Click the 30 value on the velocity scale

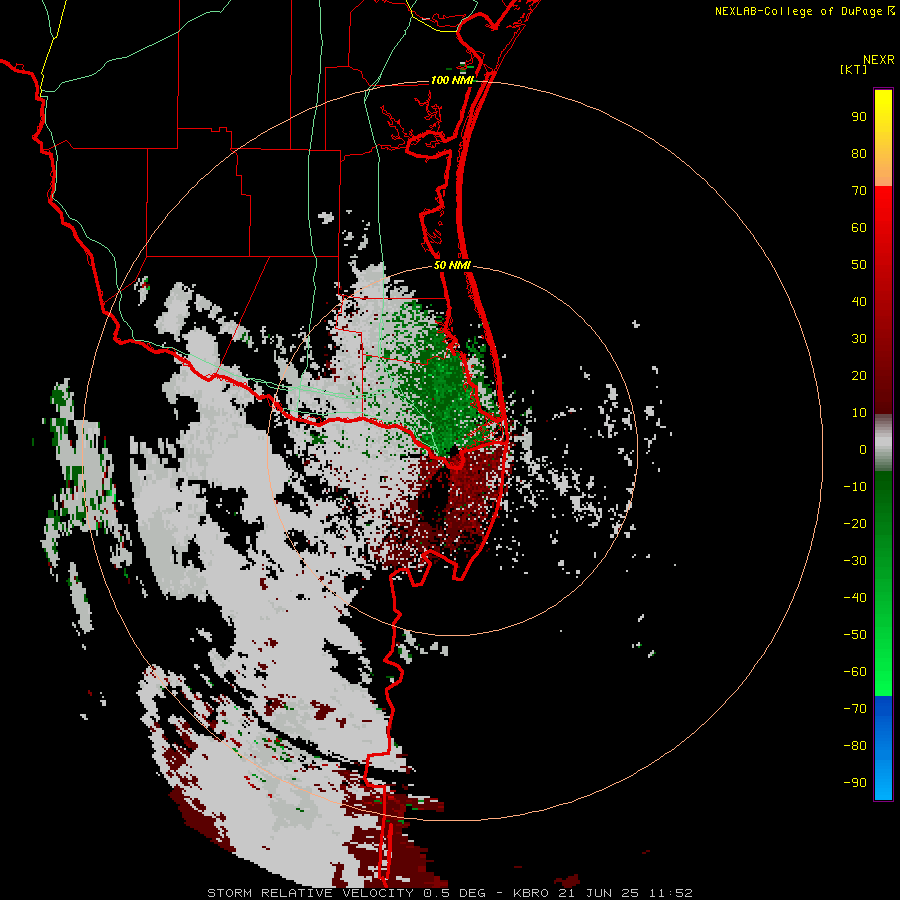pos(859,339)
